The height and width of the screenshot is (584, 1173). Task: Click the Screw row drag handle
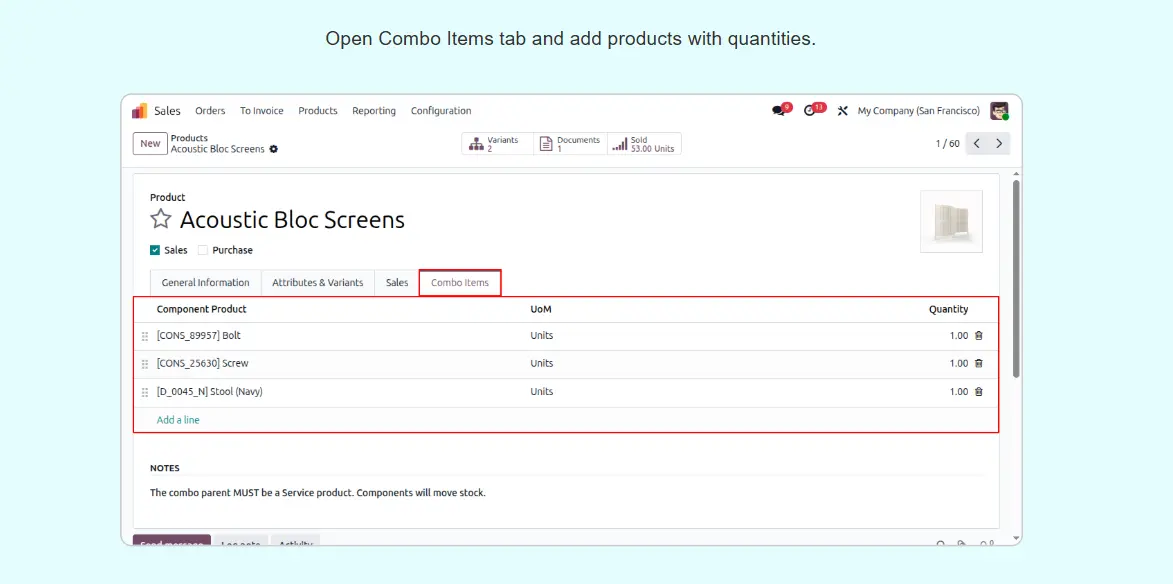[145, 364]
